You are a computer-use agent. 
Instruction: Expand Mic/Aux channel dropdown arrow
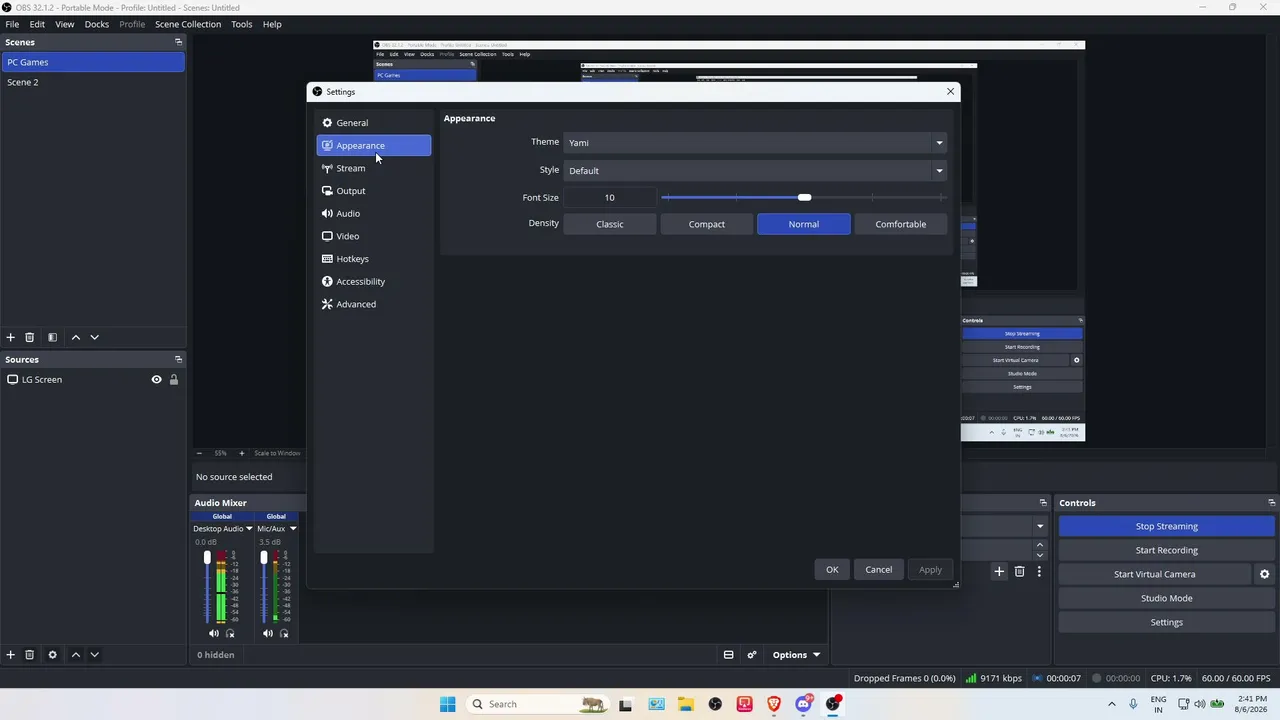(293, 529)
